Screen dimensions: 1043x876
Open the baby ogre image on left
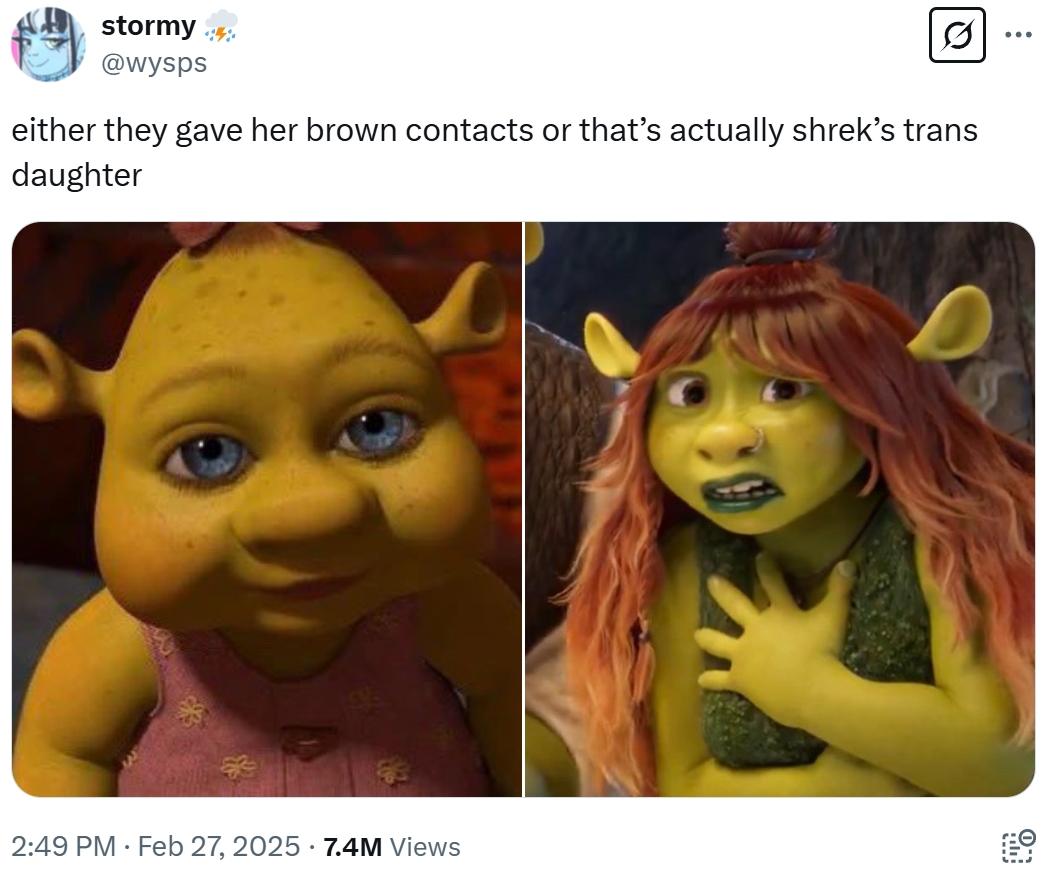pyautogui.click(x=267, y=509)
